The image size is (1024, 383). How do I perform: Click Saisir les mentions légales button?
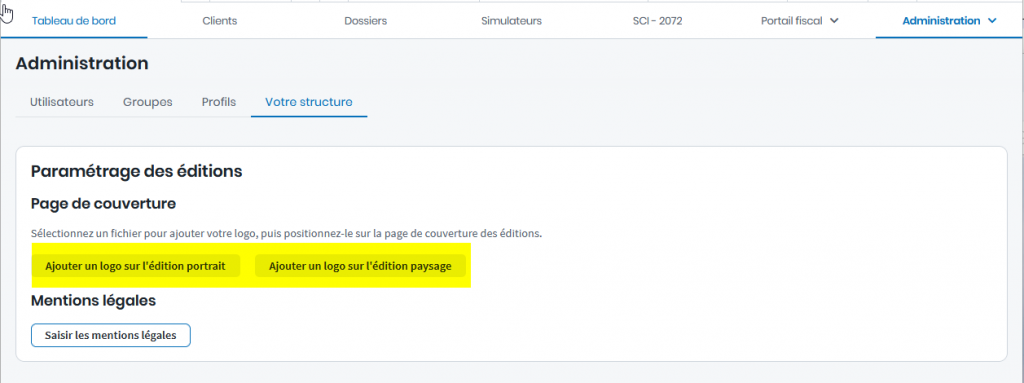click(110, 335)
